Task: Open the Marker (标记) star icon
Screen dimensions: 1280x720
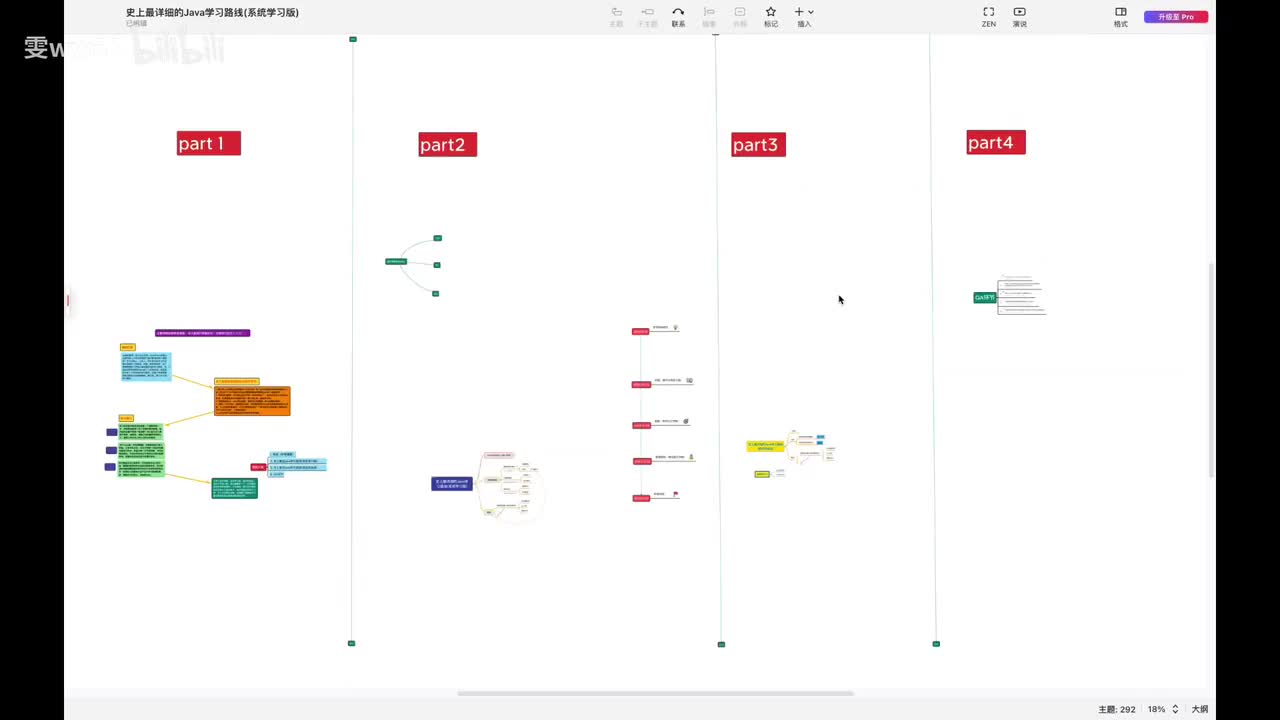Action: click(771, 12)
